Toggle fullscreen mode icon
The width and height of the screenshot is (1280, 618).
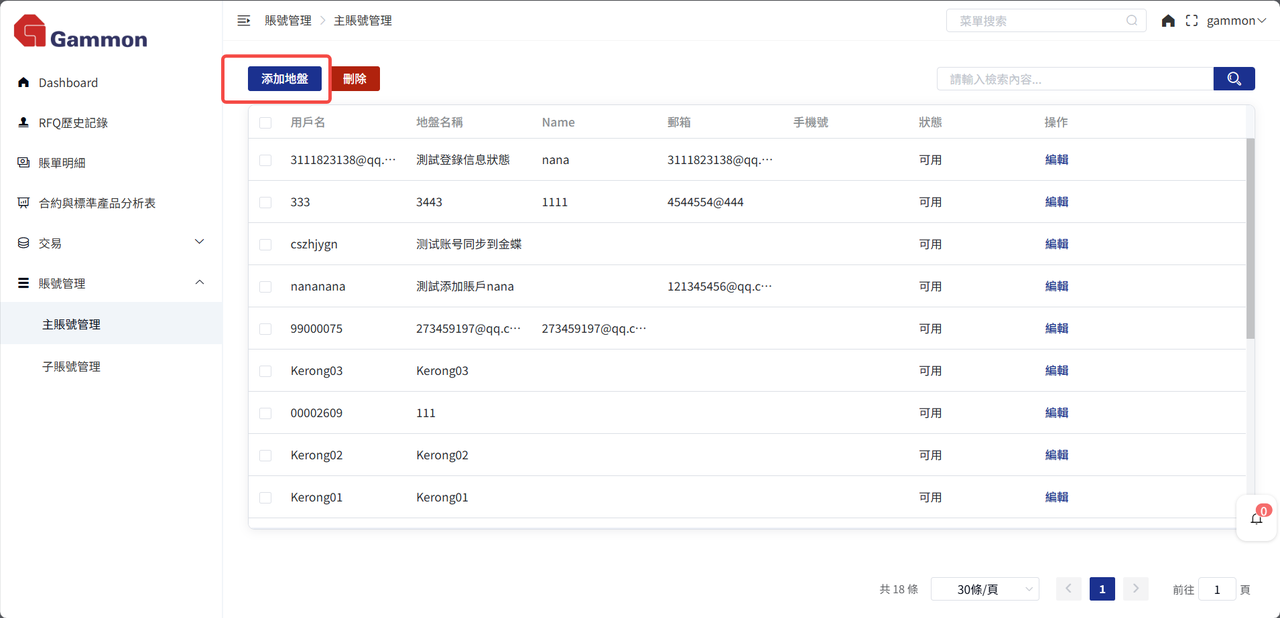1191,21
